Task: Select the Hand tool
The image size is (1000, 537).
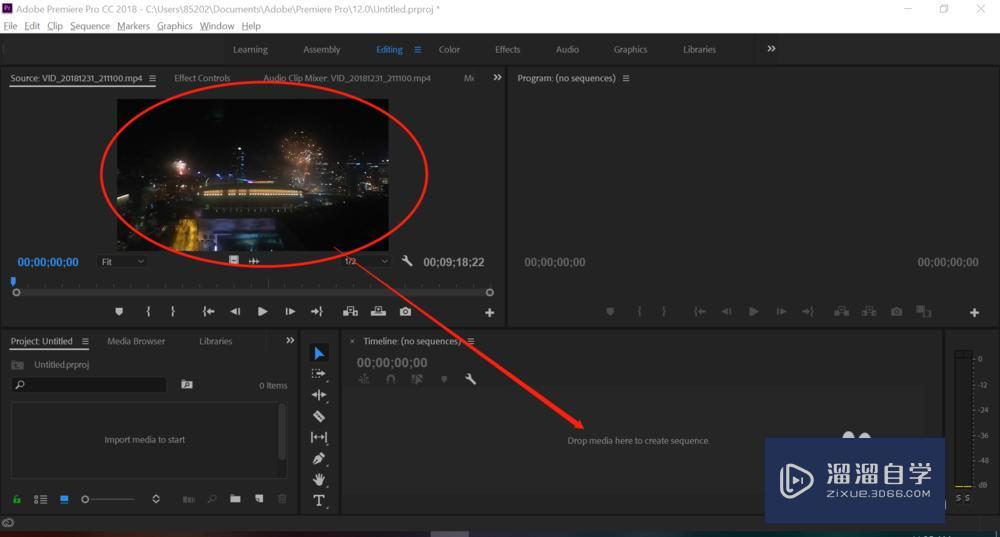Action: click(x=319, y=479)
